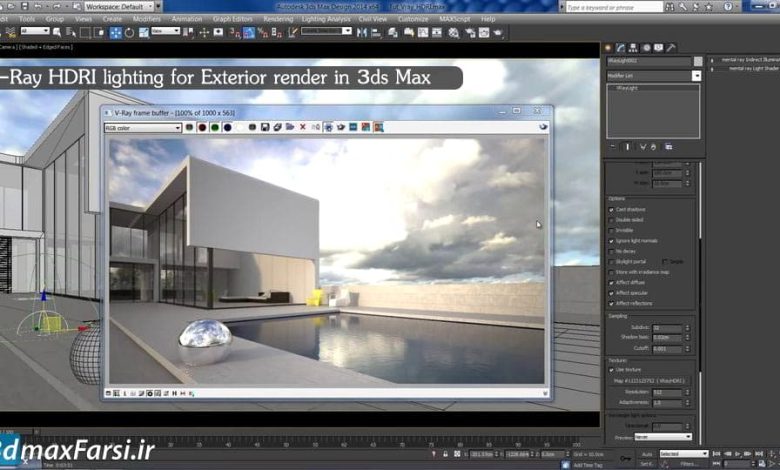Click the object color swatch beside the name
780x470 pixels.
coord(696,61)
